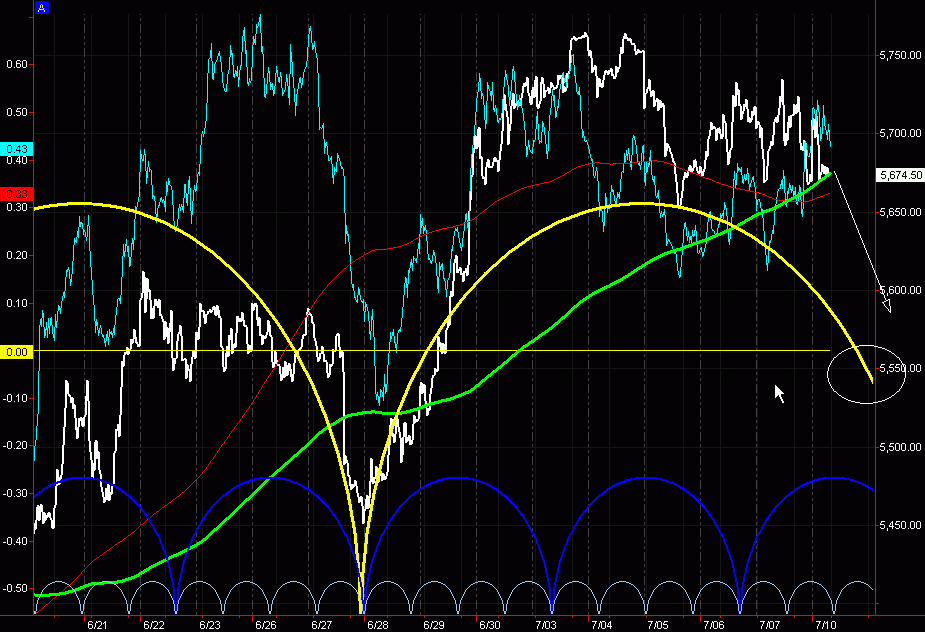
Task: Click the 0.10 left axis label
Action: click(17, 303)
